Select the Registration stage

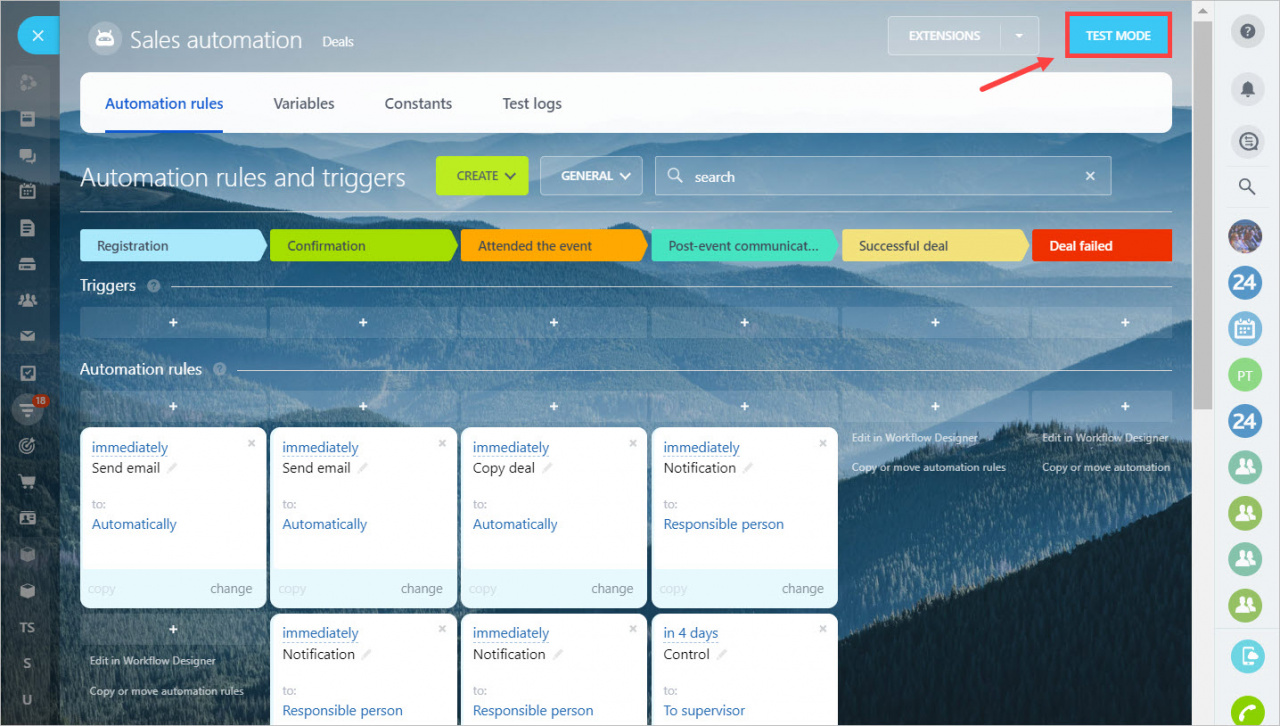(173, 245)
